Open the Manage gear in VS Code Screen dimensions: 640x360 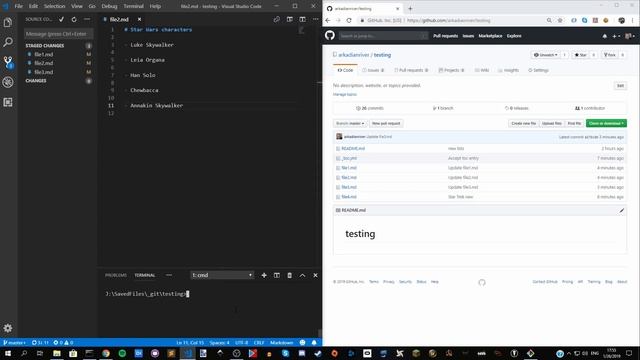(x=8, y=328)
